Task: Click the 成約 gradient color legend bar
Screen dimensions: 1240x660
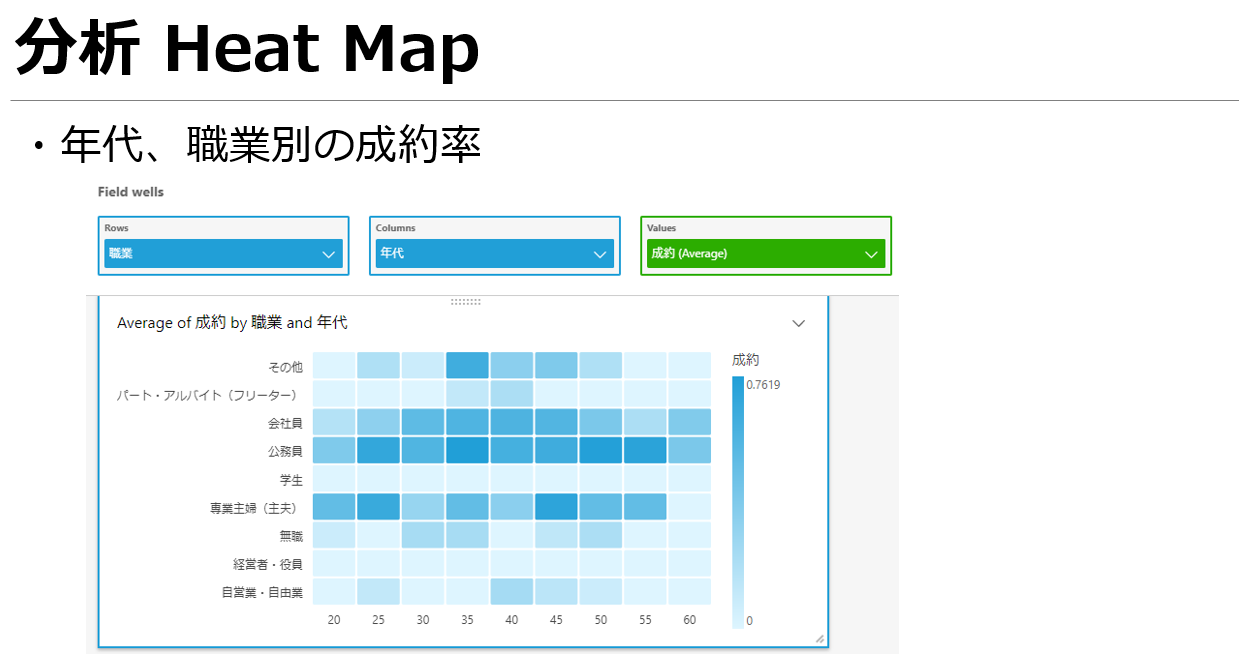Action: click(x=738, y=502)
